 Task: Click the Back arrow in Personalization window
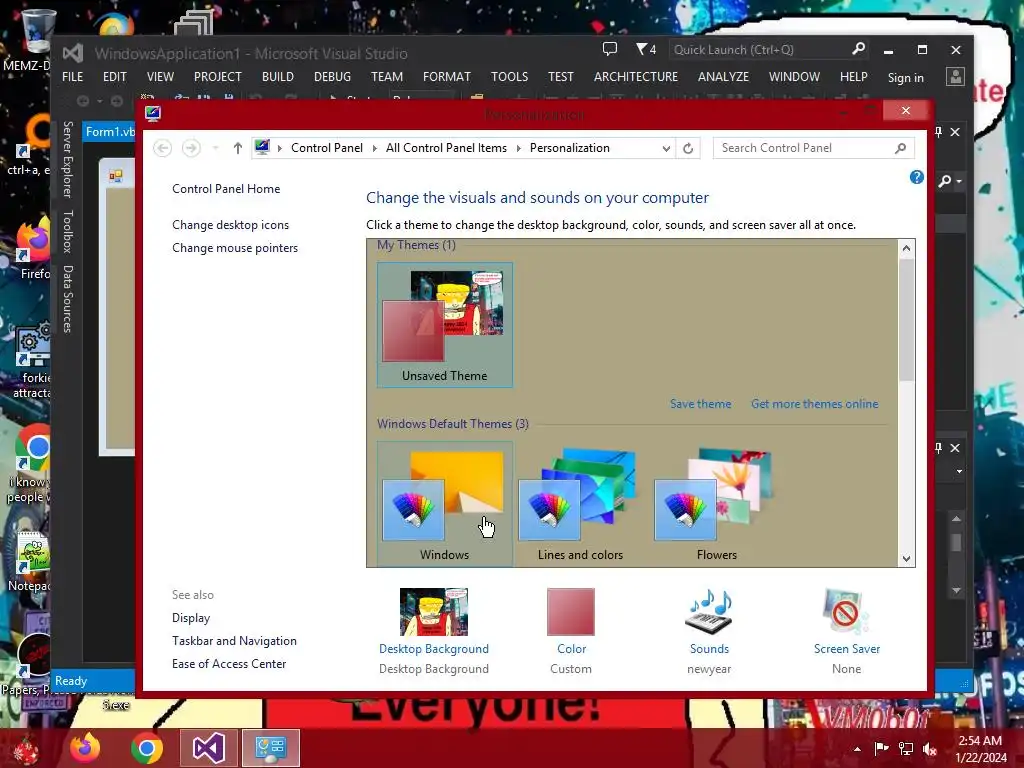[x=163, y=148]
